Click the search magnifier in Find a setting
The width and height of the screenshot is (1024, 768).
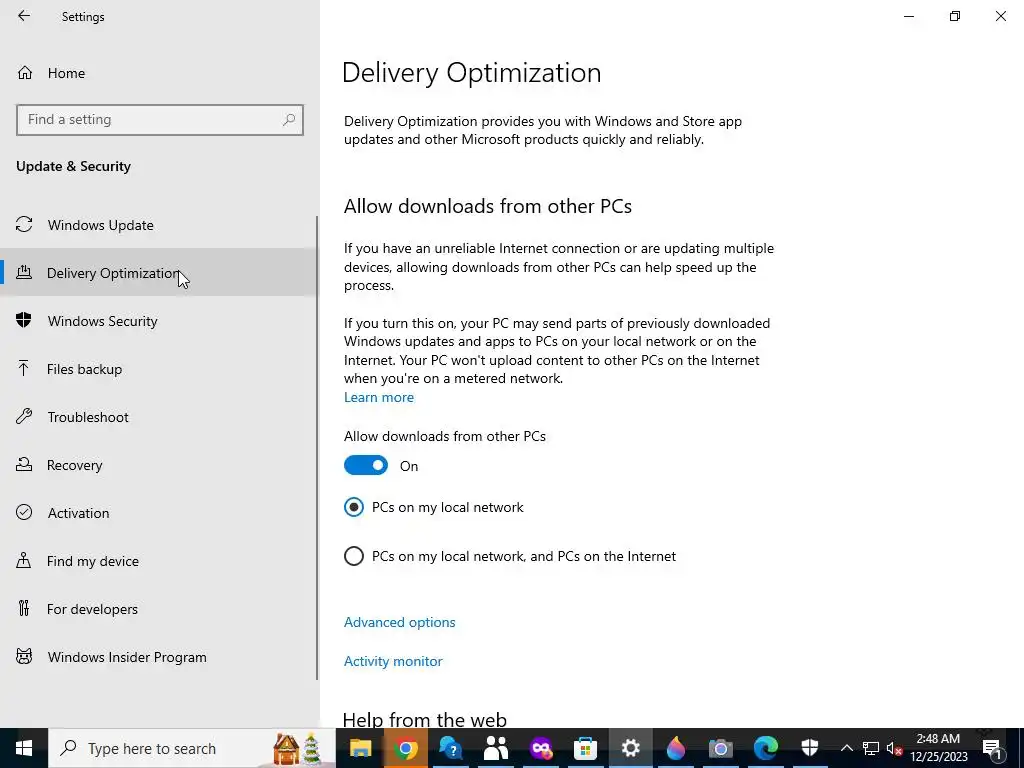click(x=289, y=120)
